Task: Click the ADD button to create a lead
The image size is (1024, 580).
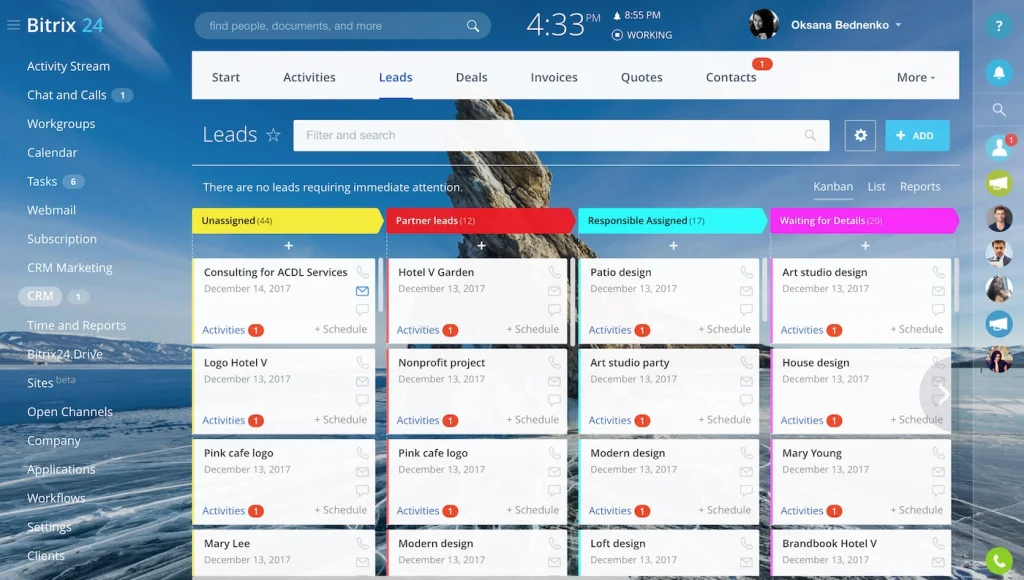Action: click(917, 135)
